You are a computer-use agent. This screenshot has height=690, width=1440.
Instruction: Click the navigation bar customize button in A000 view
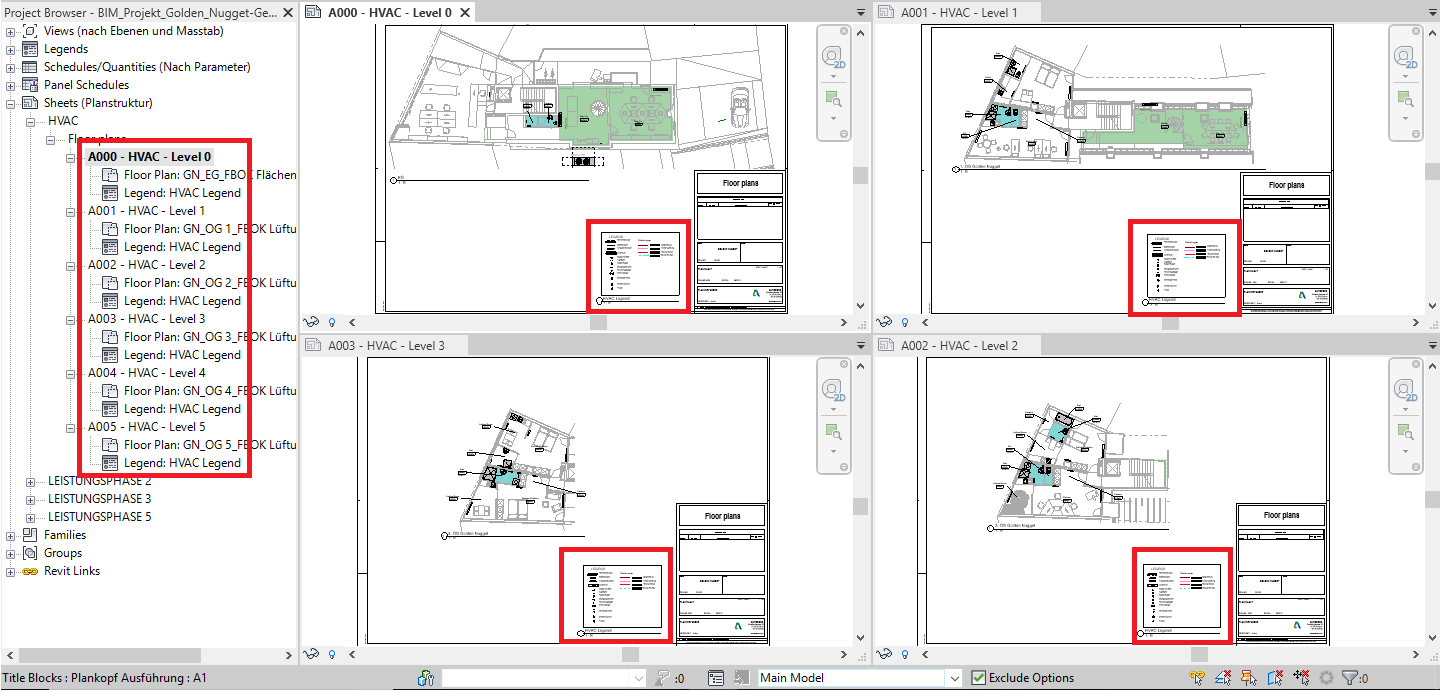[843, 134]
